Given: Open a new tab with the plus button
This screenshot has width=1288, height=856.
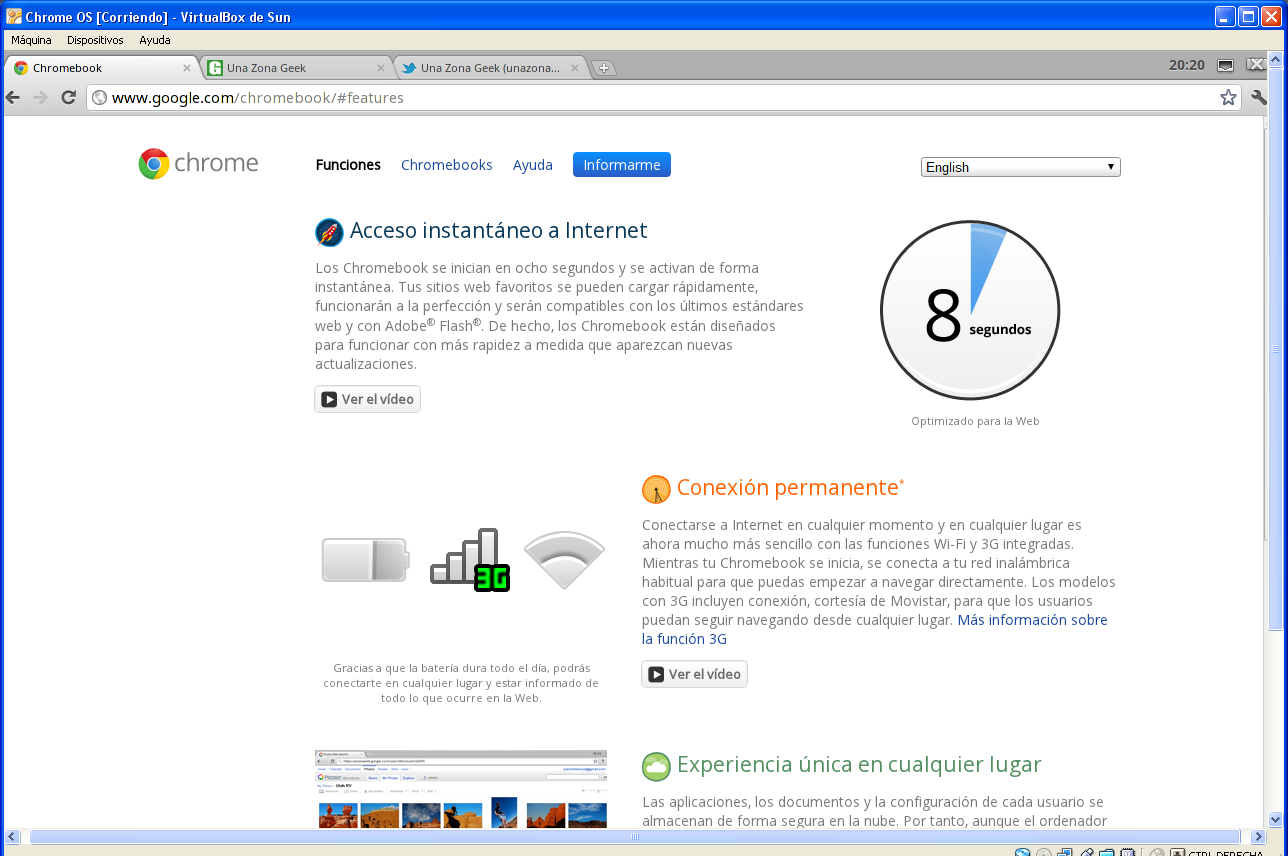Looking at the screenshot, I should (x=603, y=68).
